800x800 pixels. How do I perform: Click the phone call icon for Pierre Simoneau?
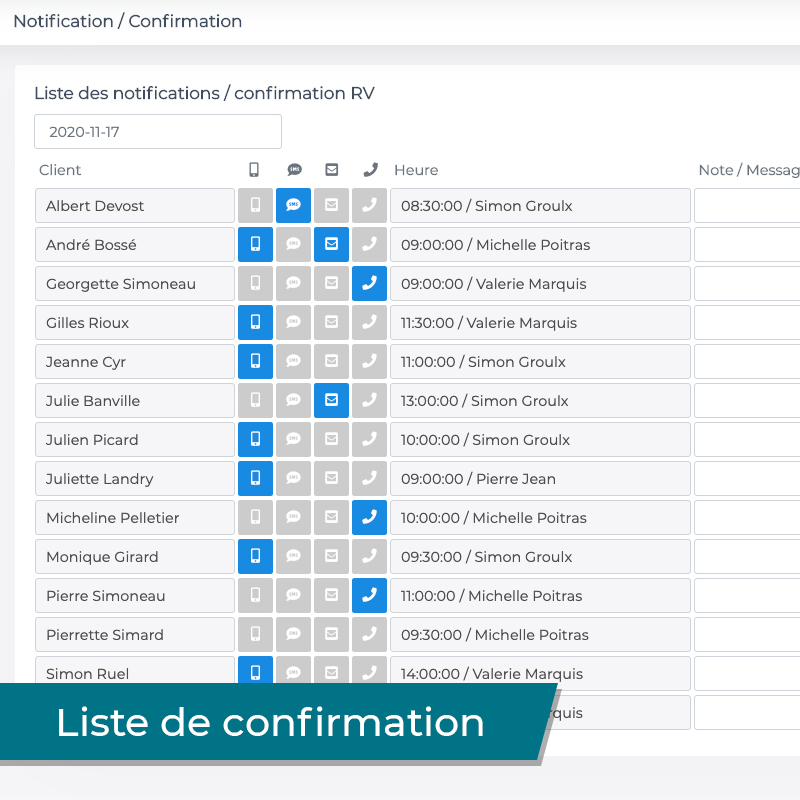click(369, 596)
